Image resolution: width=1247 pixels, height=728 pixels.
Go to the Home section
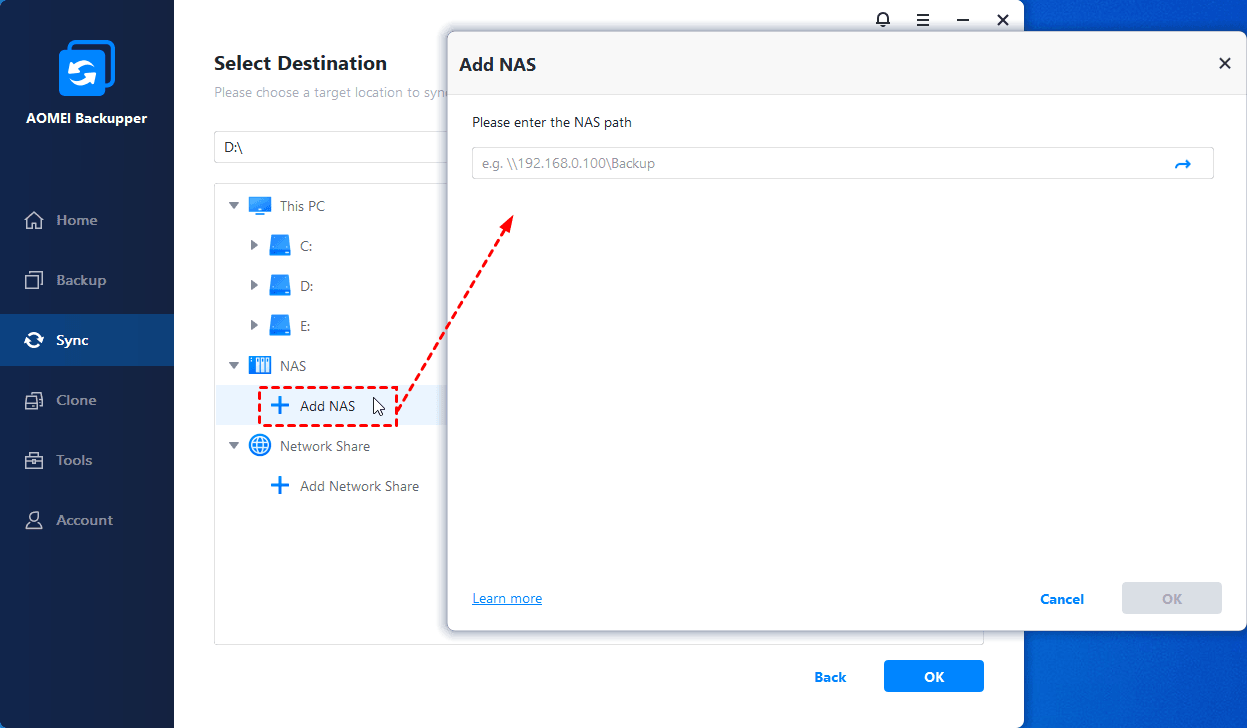click(x=76, y=220)
